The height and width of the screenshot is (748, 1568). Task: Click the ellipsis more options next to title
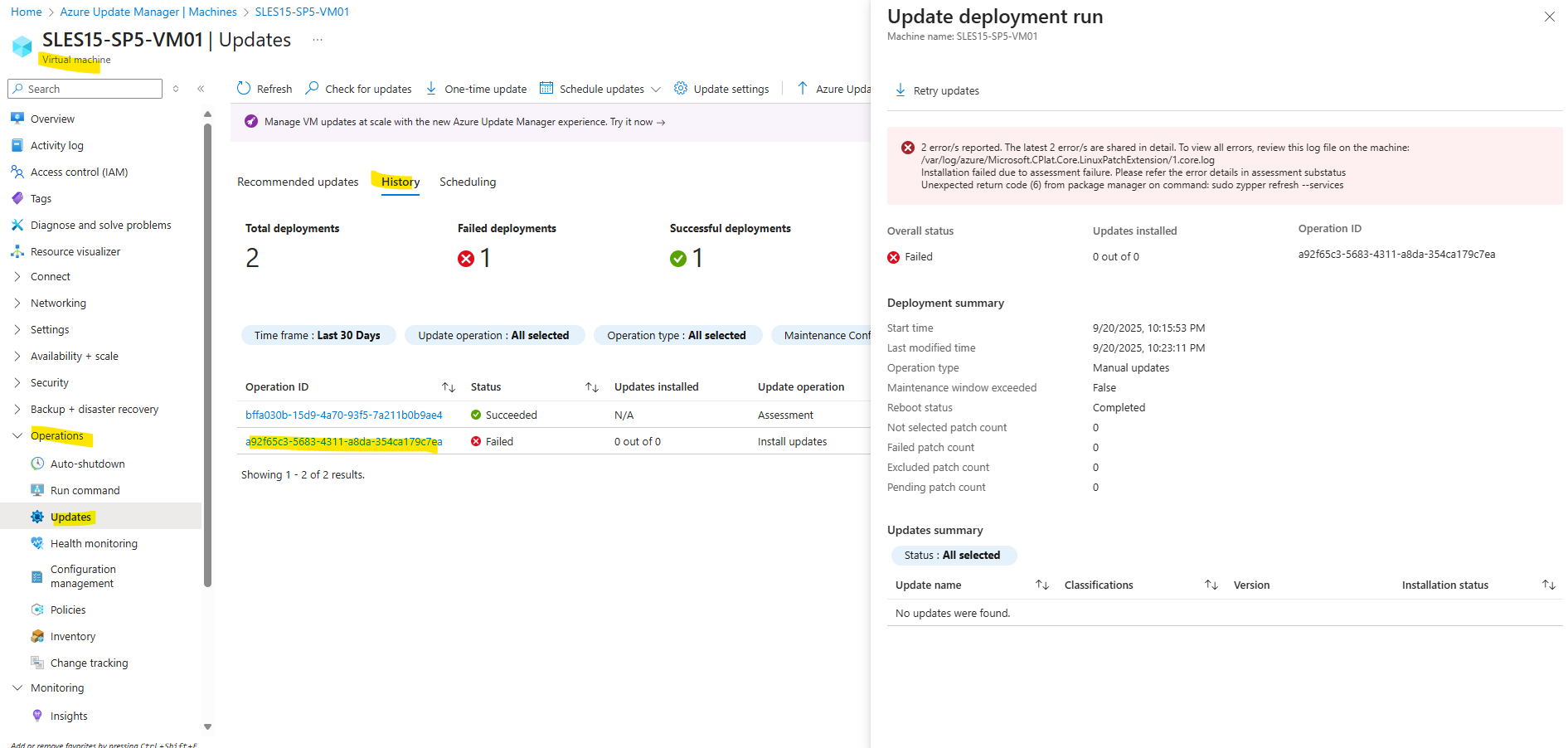click(317, 39)
